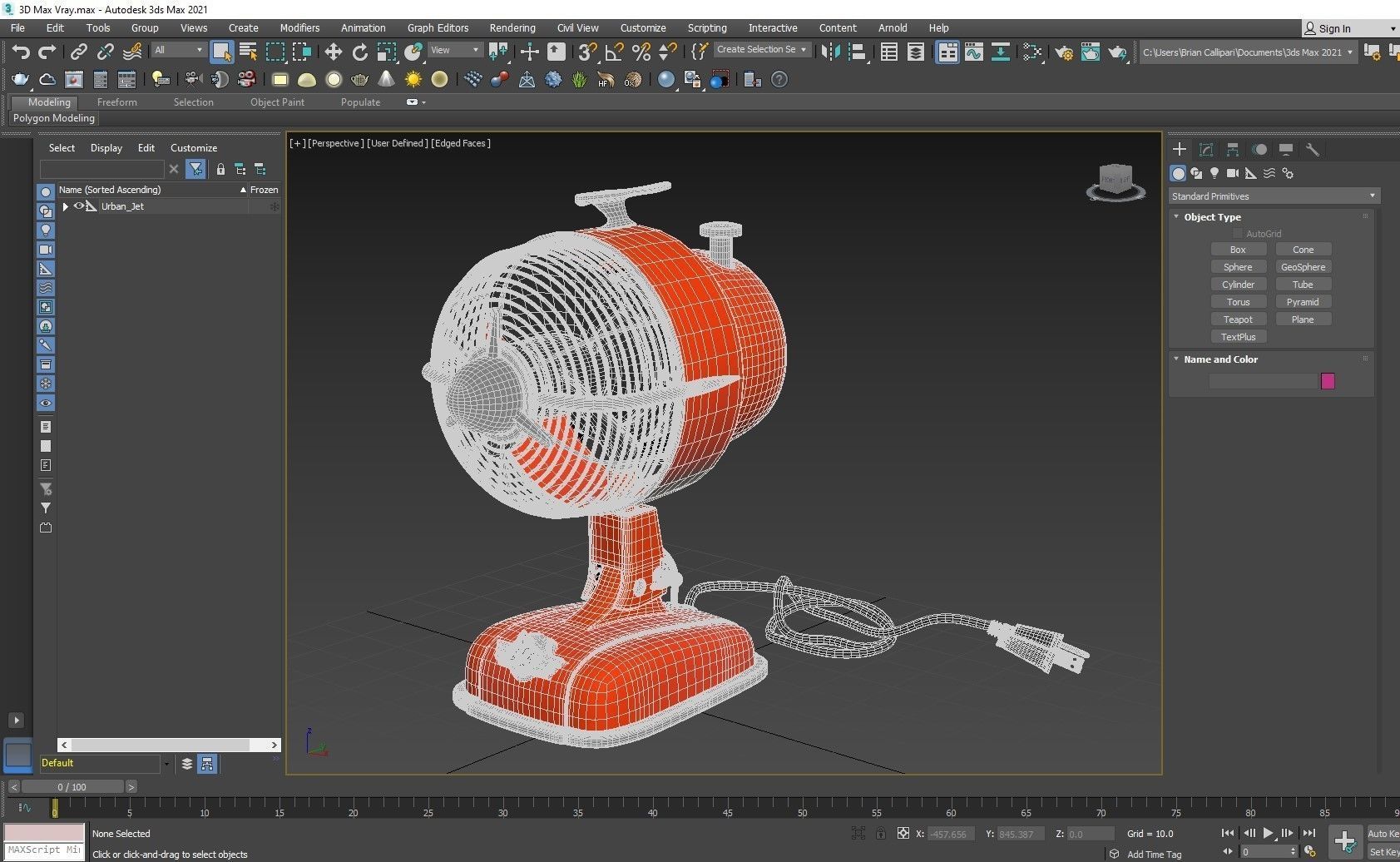Enable the AutoGrid checkbox
Image resolution: width=1400 pixels, height=862 pixels.
[1238, 234]
